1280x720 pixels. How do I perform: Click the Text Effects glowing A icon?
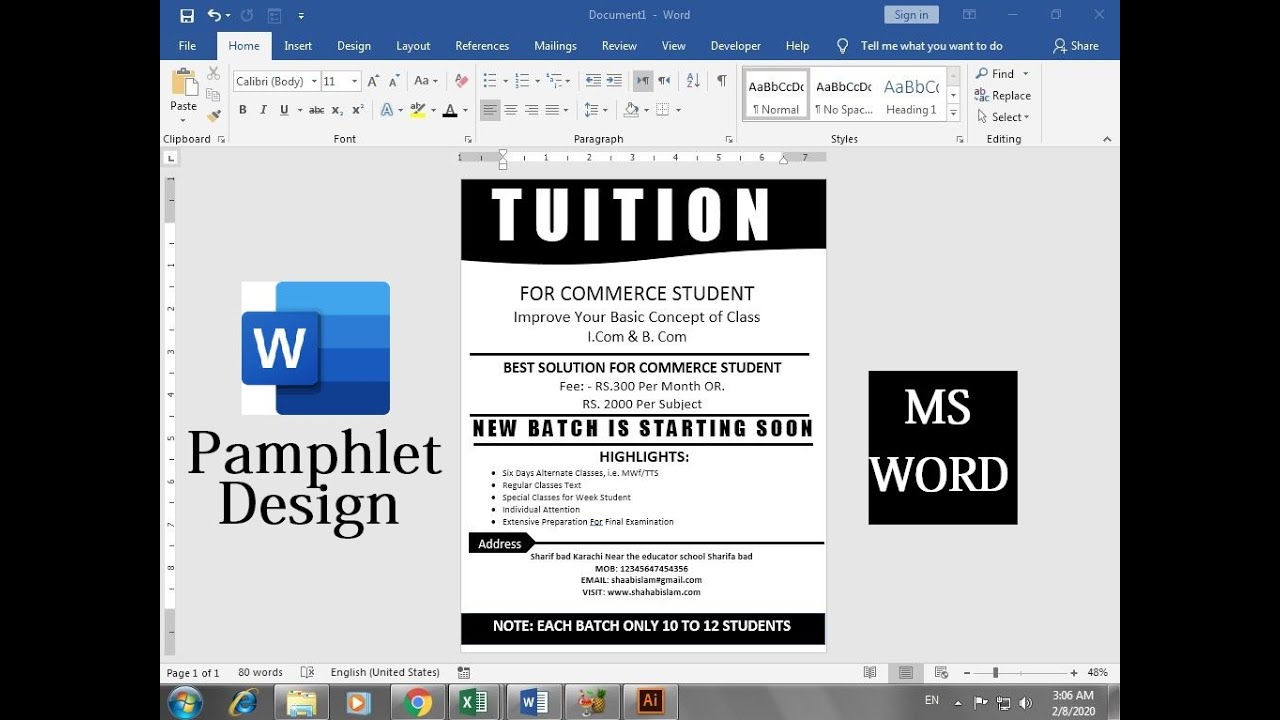(x=387, y=110)
